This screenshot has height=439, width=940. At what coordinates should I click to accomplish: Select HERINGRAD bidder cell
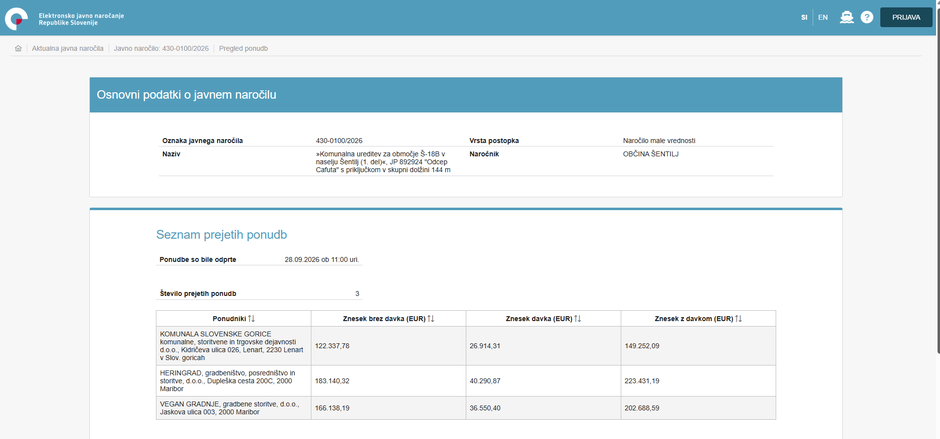[x=233, y=381]
